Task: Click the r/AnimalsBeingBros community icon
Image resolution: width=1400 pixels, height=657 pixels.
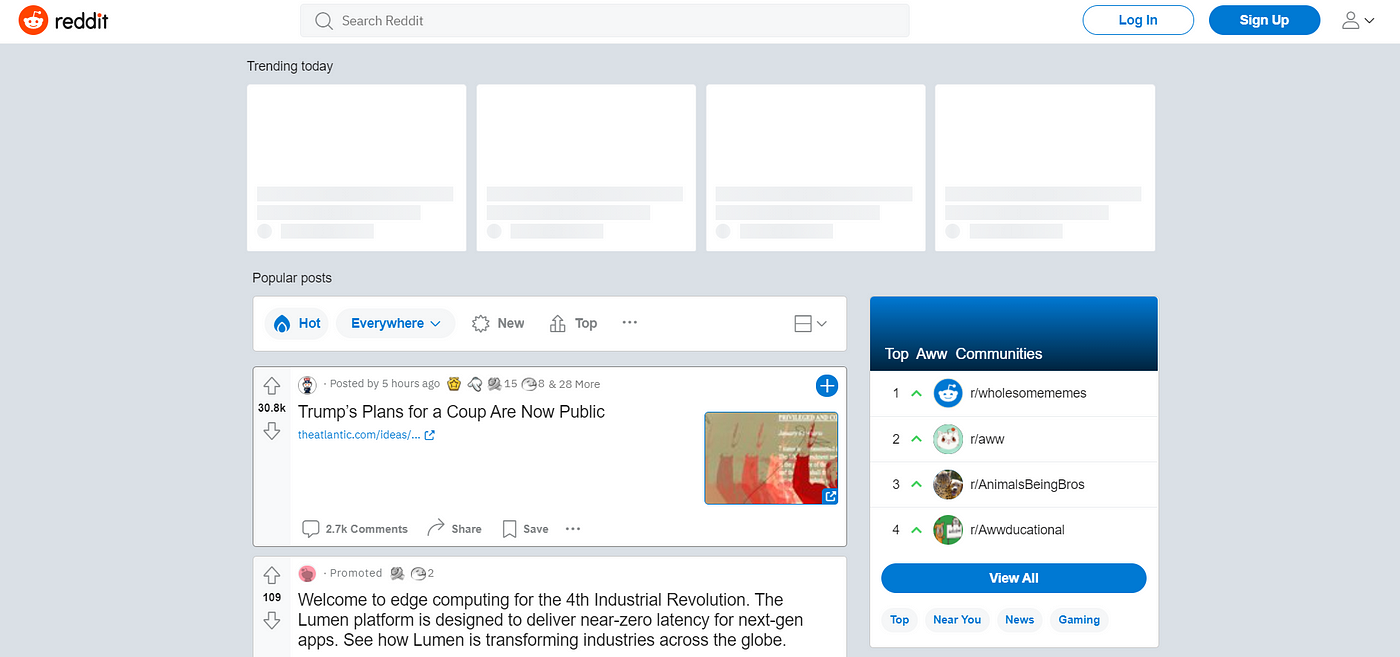Action: coord(948,484)
